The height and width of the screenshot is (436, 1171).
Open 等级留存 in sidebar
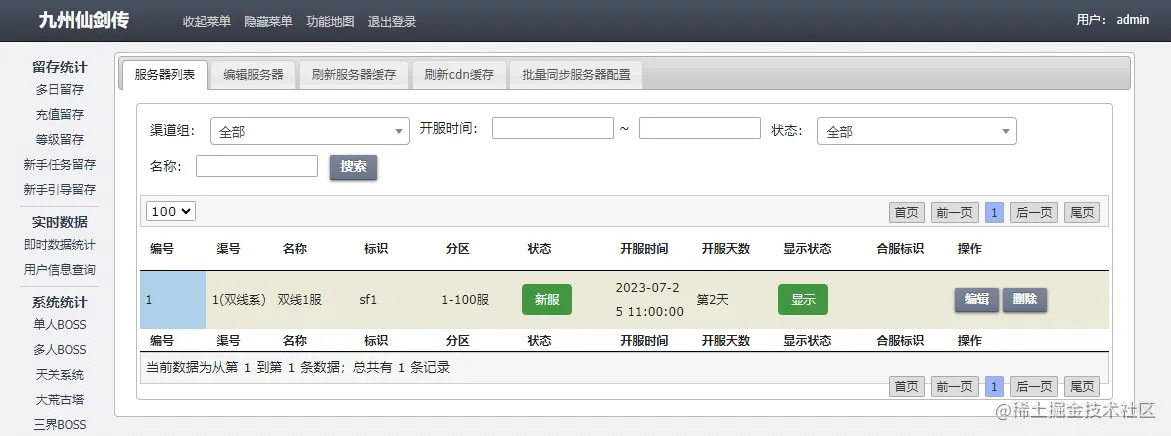pos(60,140)
